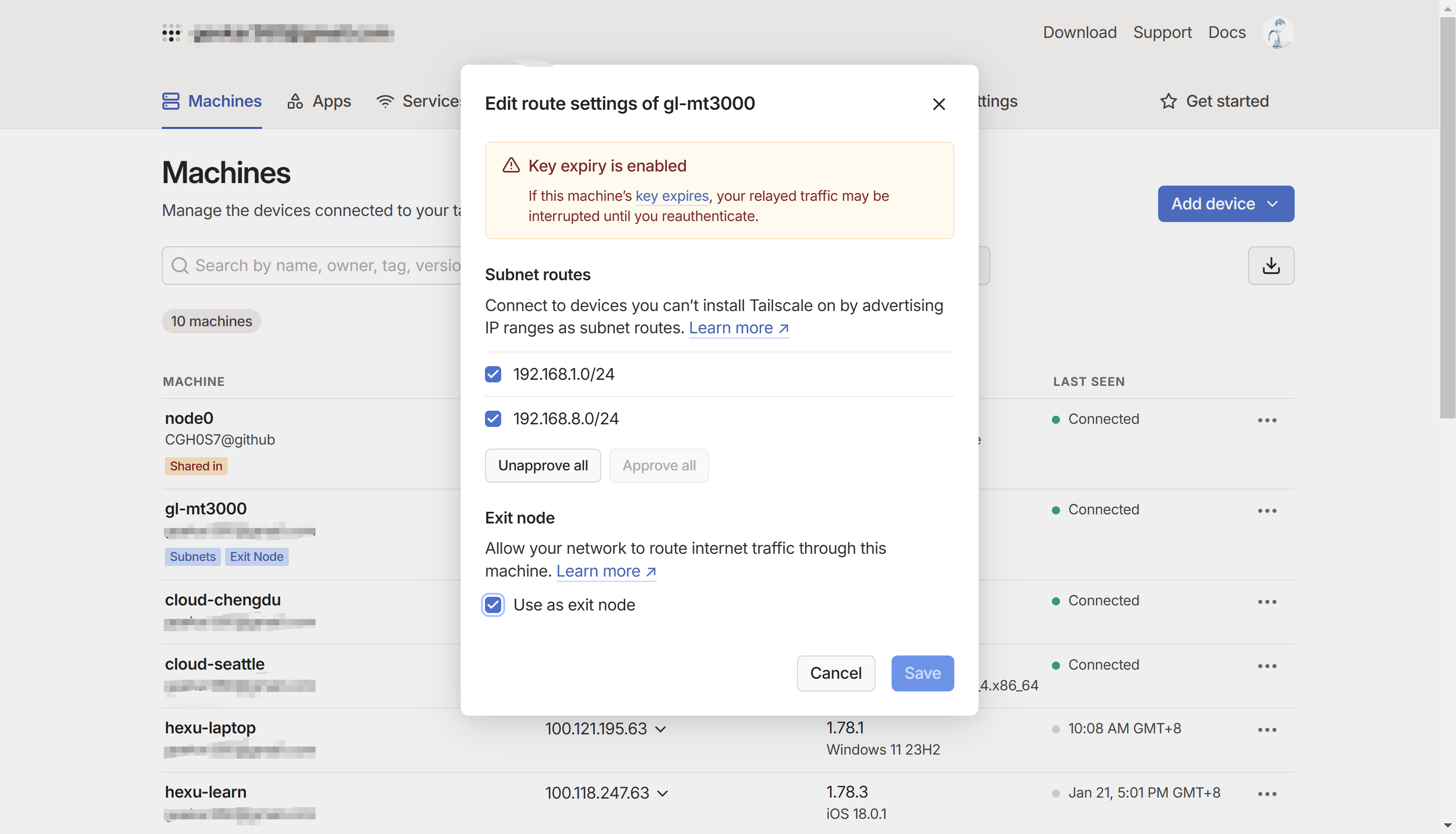This screenshot has height=834, width=1456.
Task: Uncheck the 192.168.8.0/24 subnet route
Action: click(493, 419)
